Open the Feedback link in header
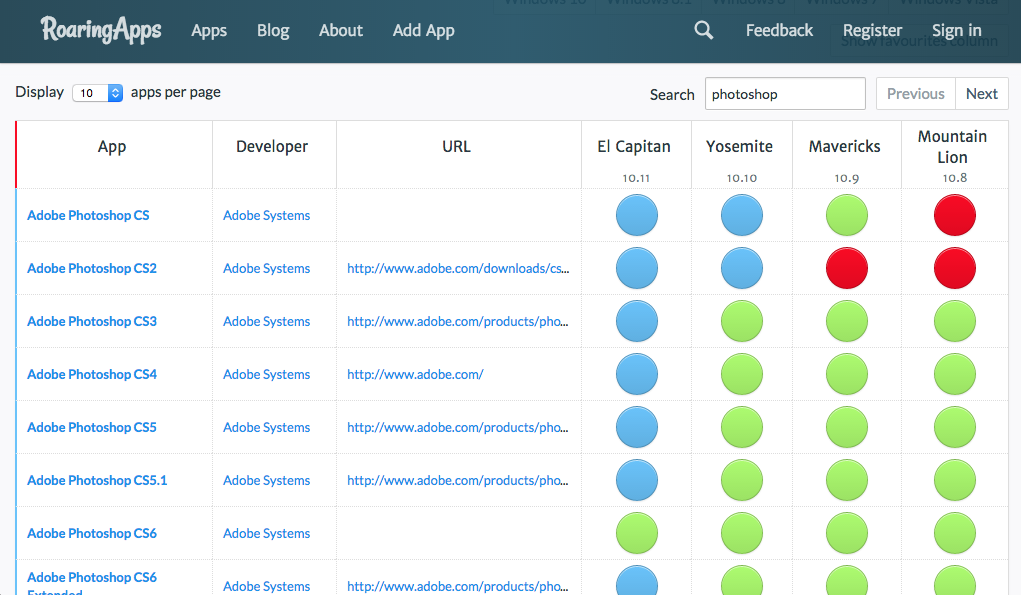 (x=779, y=31)
